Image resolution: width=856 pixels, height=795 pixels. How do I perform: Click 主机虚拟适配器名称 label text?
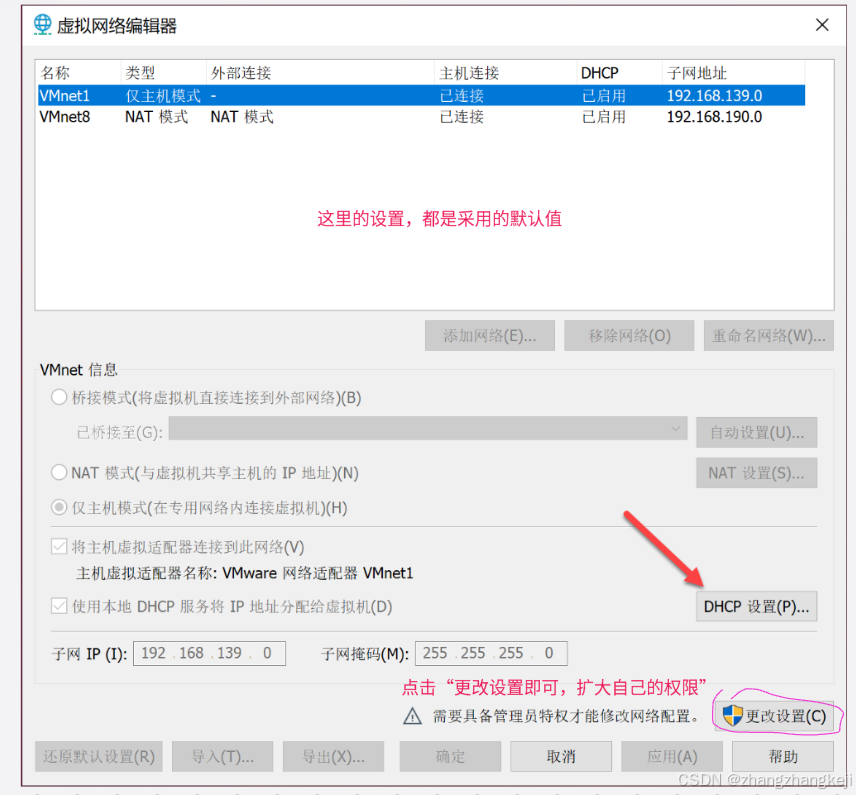[146, 573]
